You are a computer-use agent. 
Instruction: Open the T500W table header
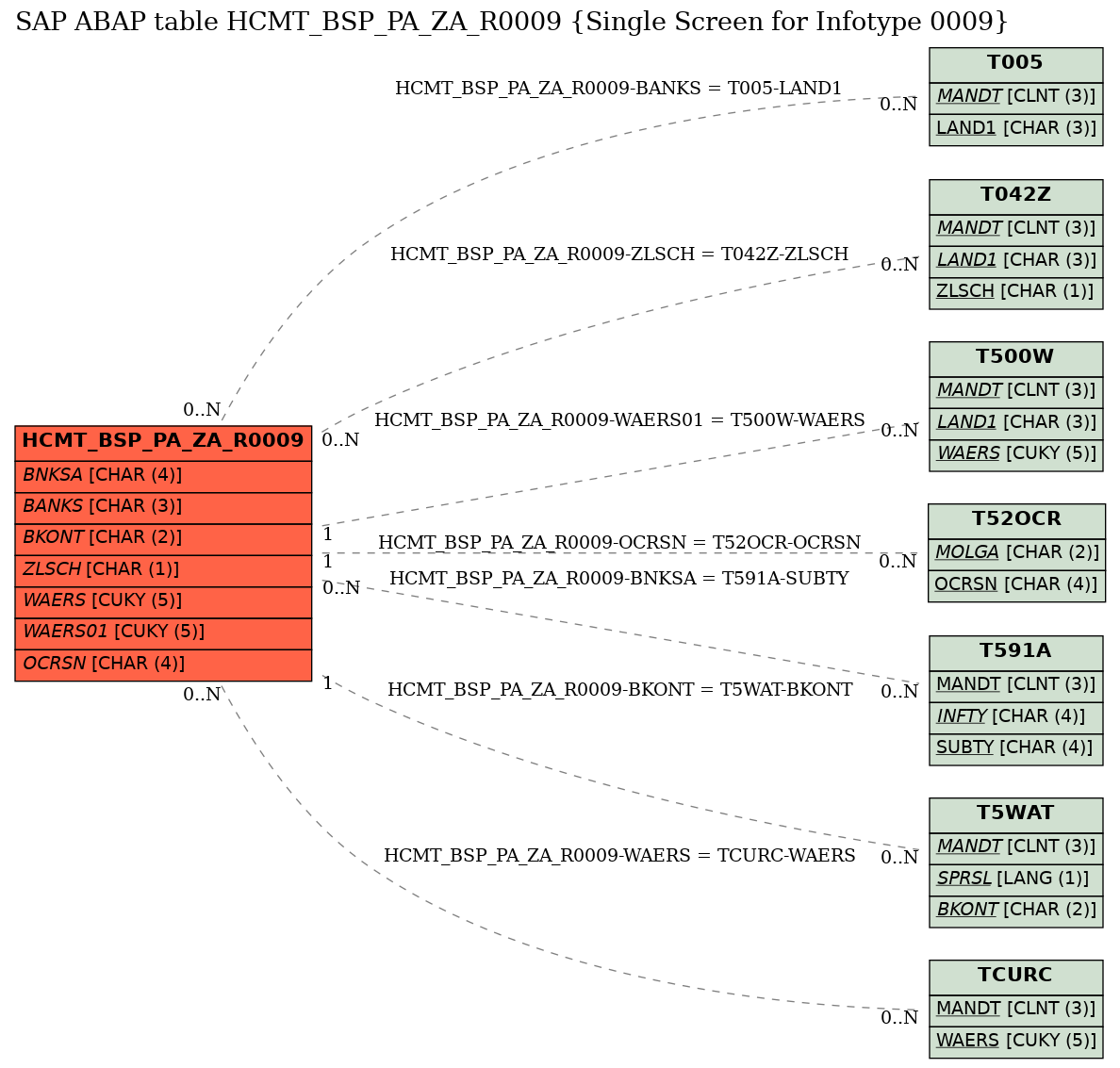pyautogui.click(x=1015, y=359)
